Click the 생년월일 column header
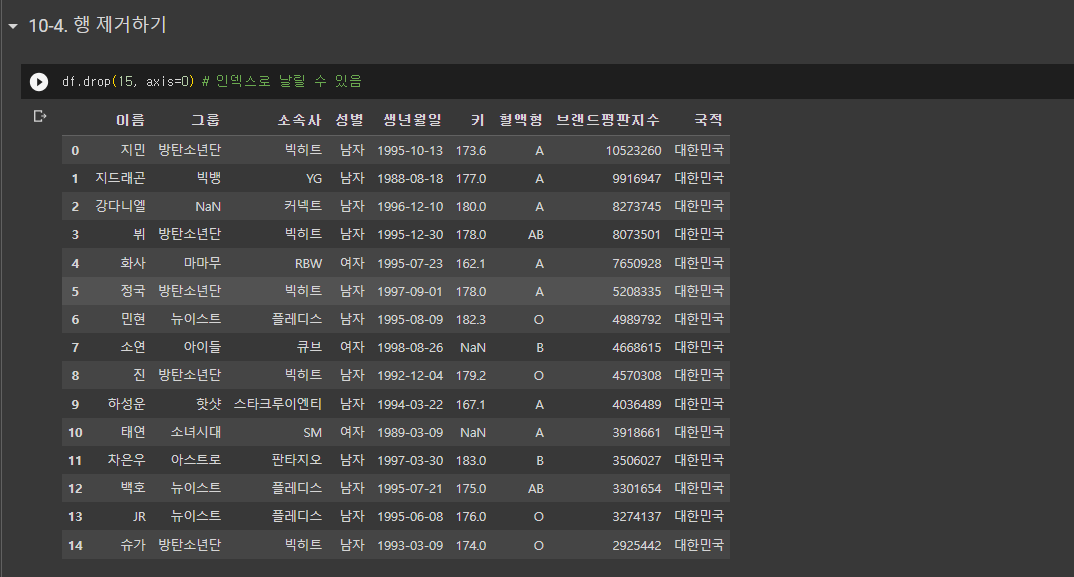The height and width of the screenshot is (577, 1074). coord(412,121)
